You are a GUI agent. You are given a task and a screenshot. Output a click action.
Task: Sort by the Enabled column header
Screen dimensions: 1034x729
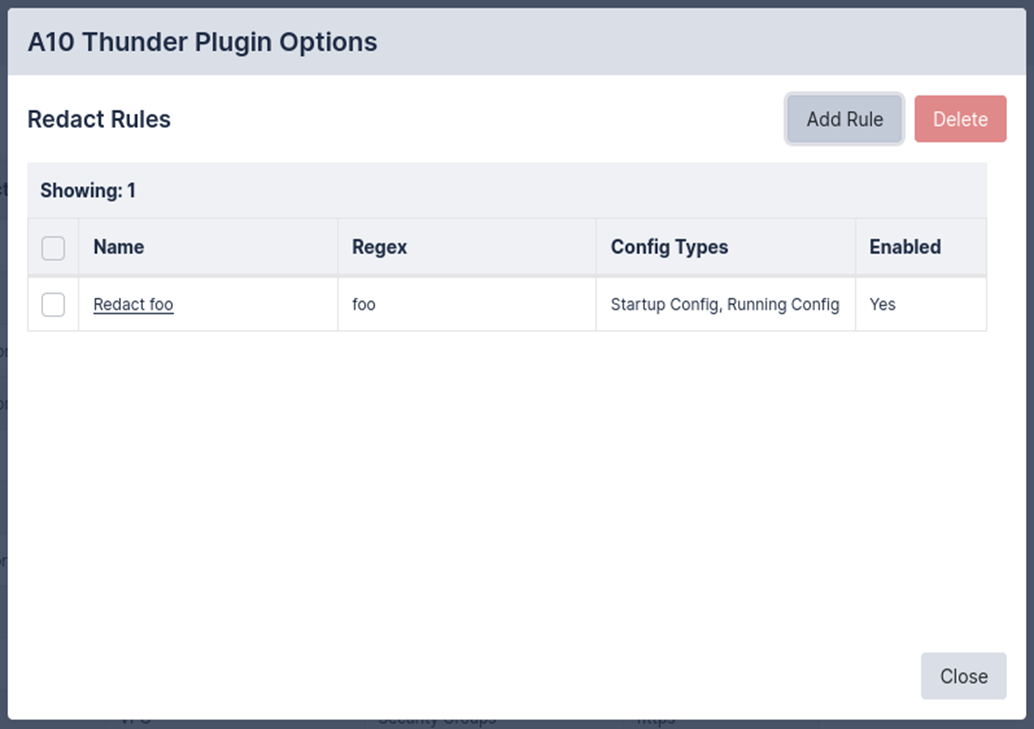(x=905, y=247)
